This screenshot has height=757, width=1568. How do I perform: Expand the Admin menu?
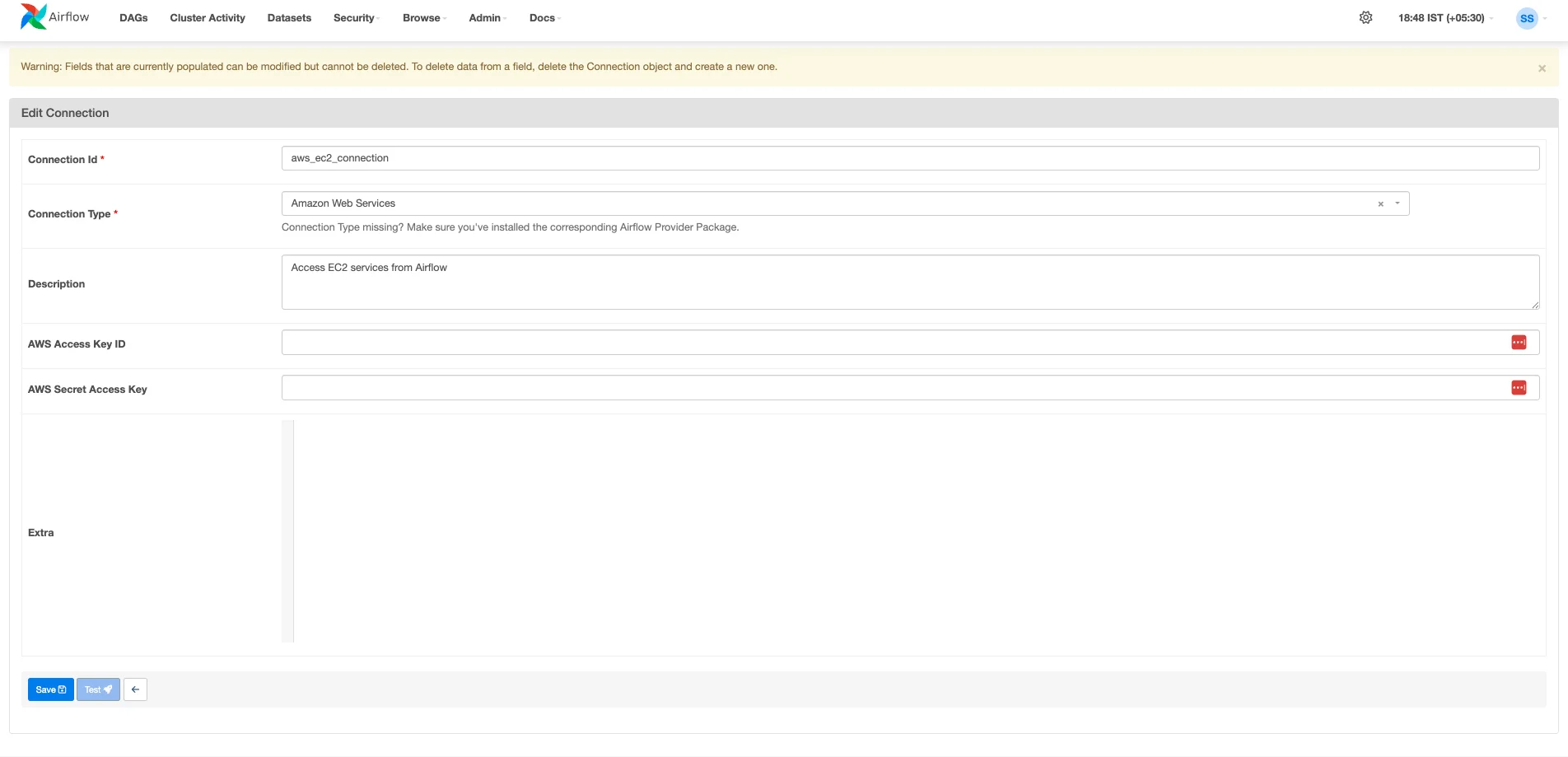(487, 18)
